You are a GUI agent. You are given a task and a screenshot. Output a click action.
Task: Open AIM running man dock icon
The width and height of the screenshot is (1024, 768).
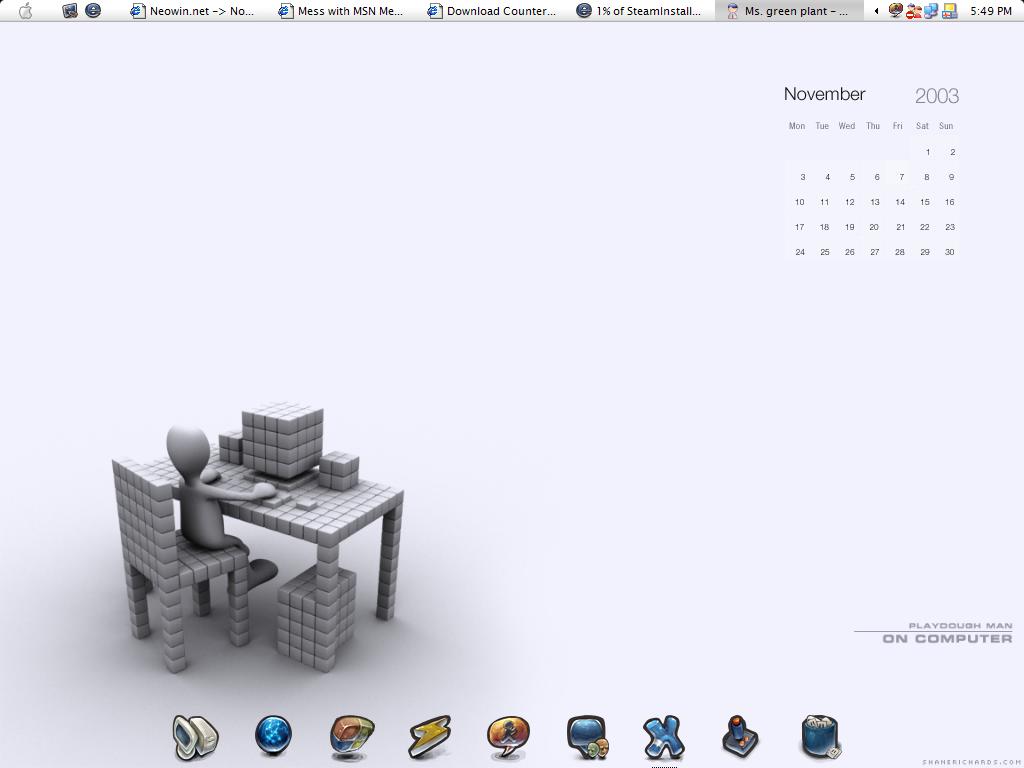508,737
